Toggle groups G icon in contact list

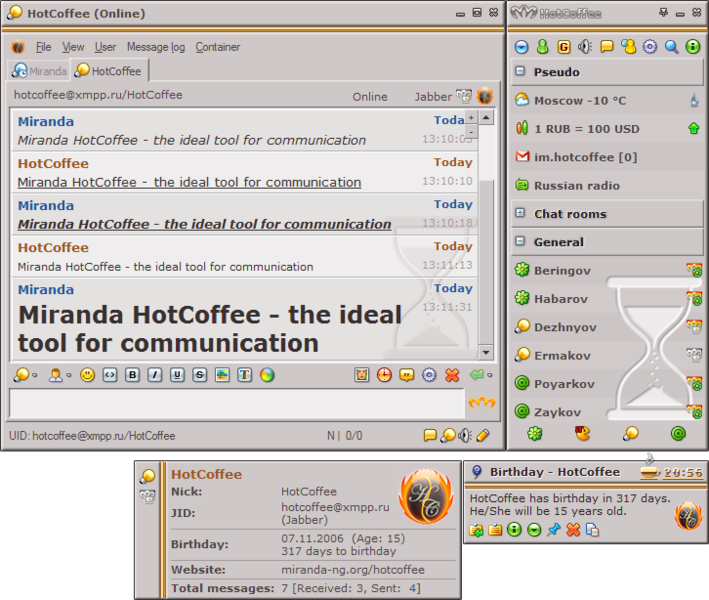click(x=564, y=47)
